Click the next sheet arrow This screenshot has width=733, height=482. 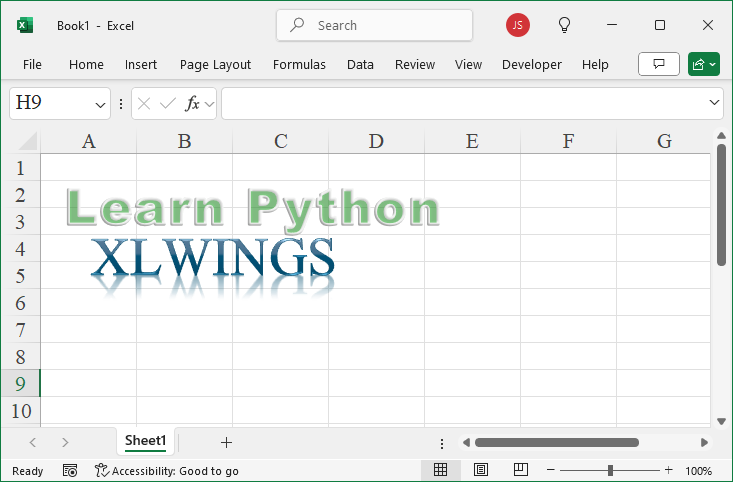click(x=65, y=442)
